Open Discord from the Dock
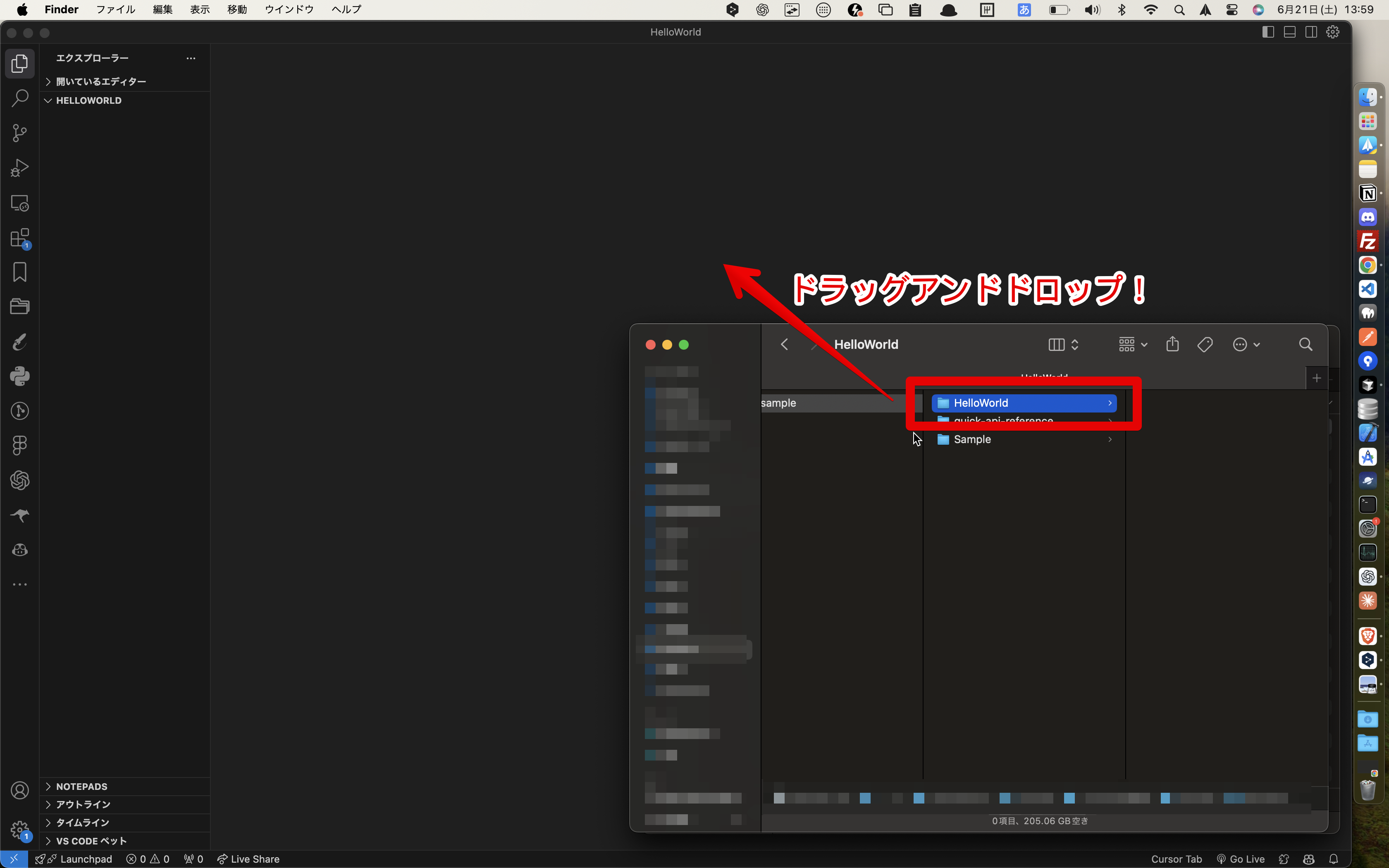Screen dimensions: 1389x868 1368,217
